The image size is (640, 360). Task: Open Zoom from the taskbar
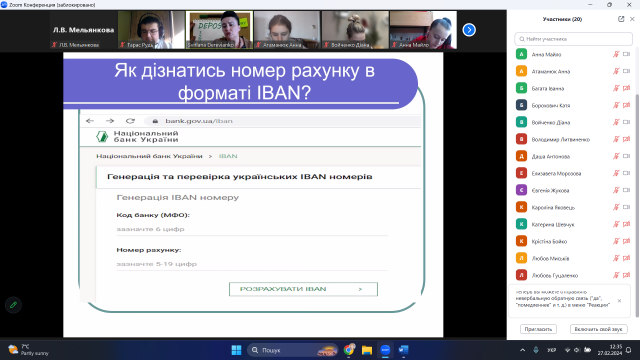point(385,350)
